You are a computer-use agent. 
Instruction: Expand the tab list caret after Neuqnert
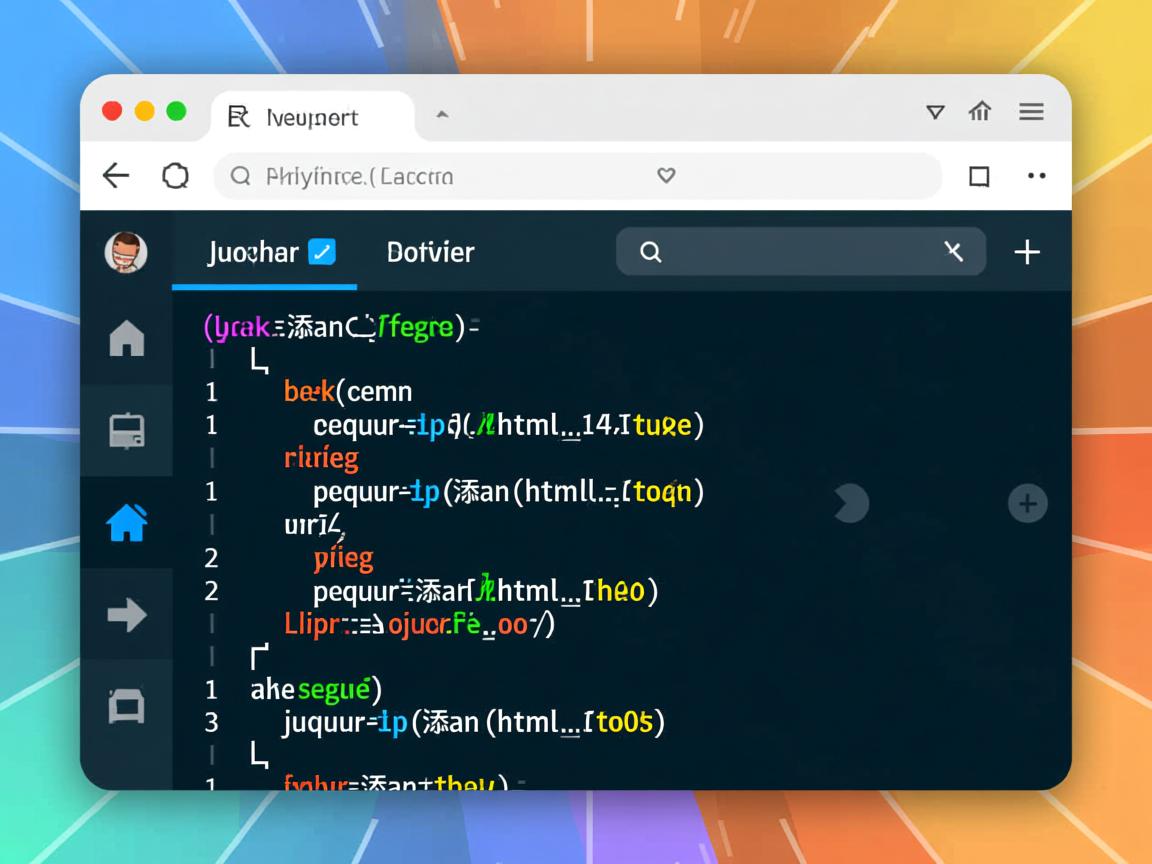tap(441, 116)
